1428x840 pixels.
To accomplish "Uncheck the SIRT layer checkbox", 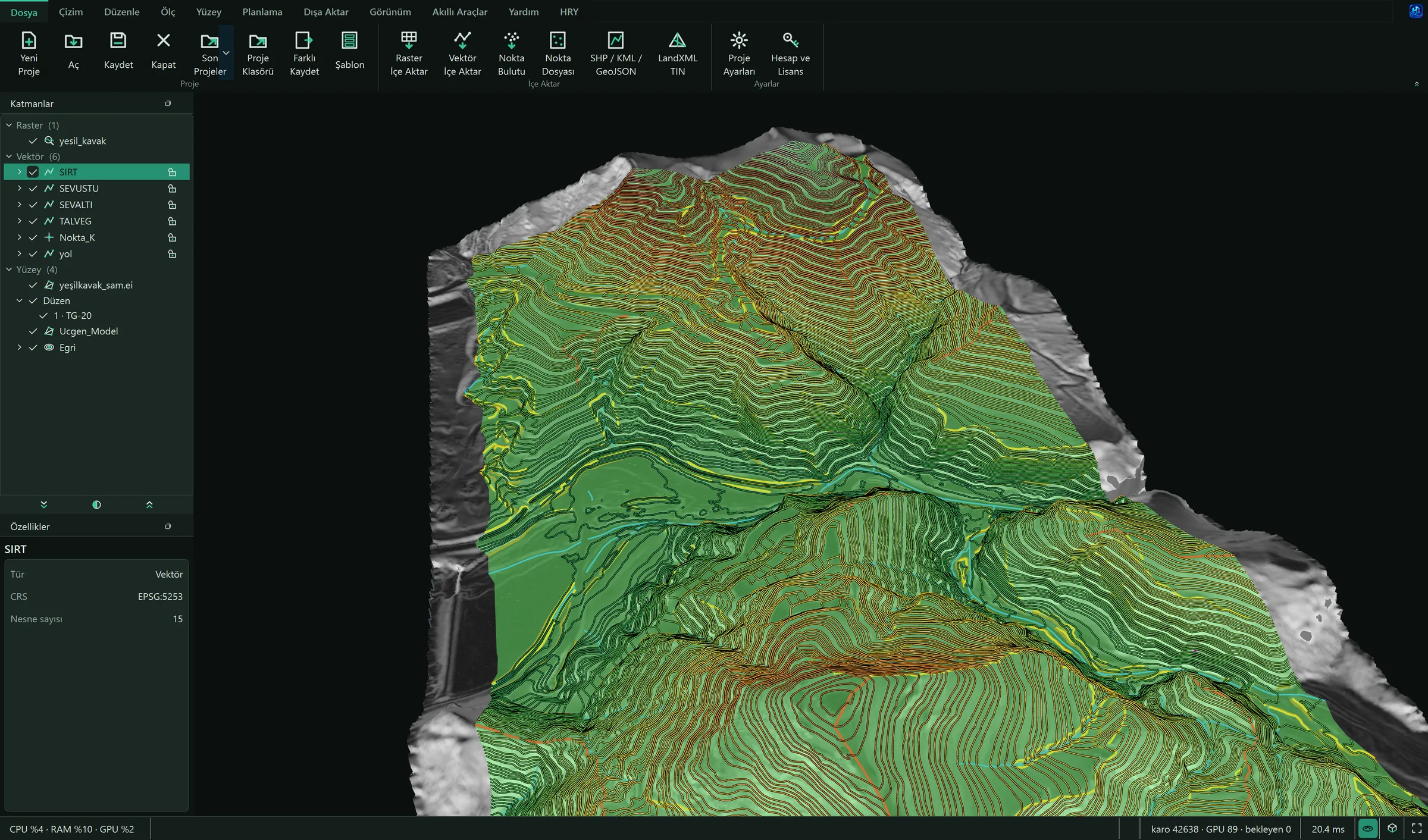I will pyautogui.click(x=33, y=172).
